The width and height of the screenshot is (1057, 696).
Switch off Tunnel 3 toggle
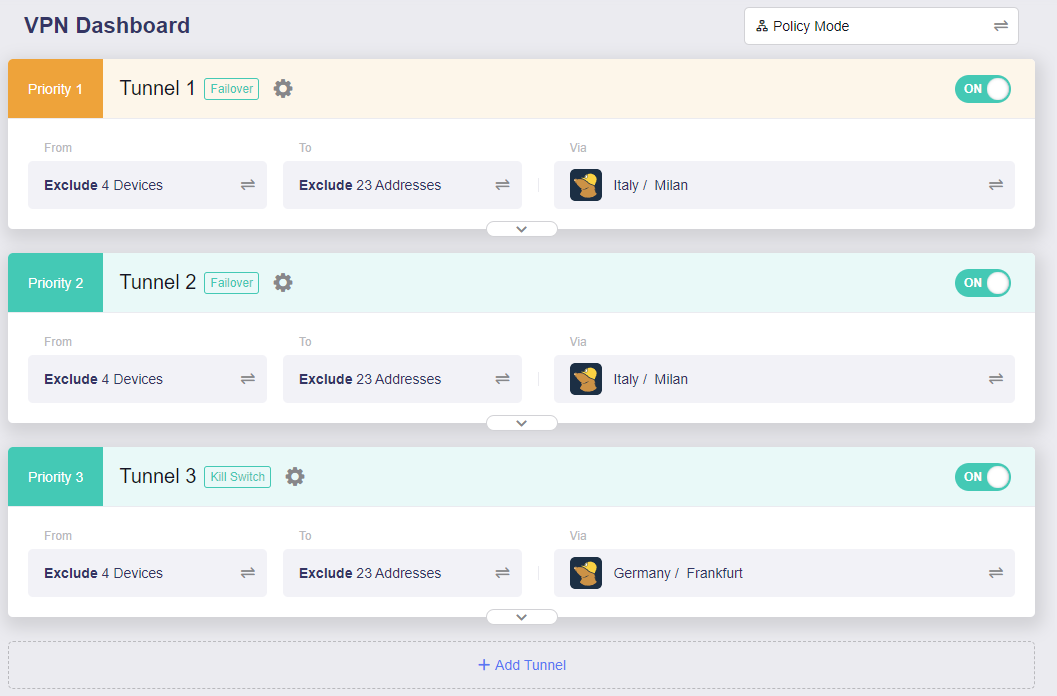click(x=982, y=477)
